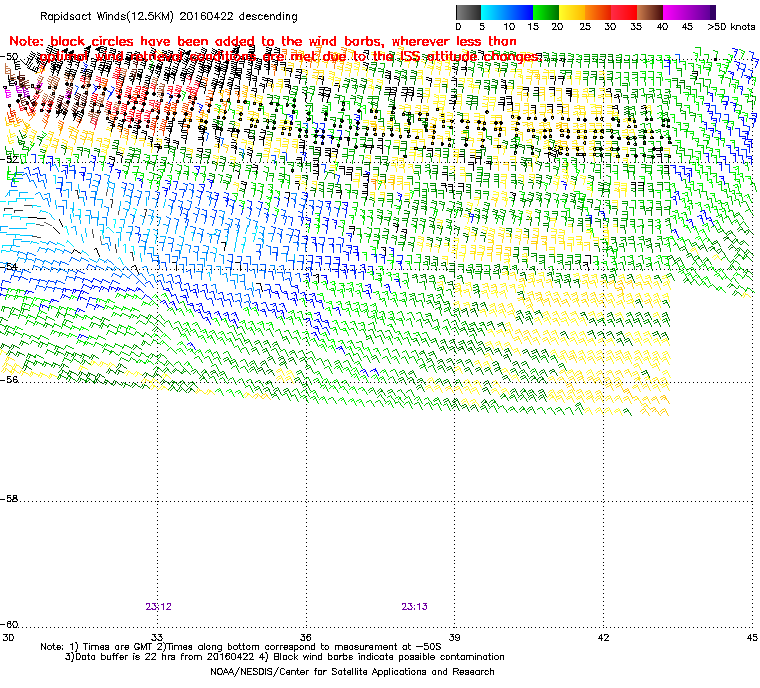Click the '10' legend scale value
The image size is (760, 688).
point(508,27)
